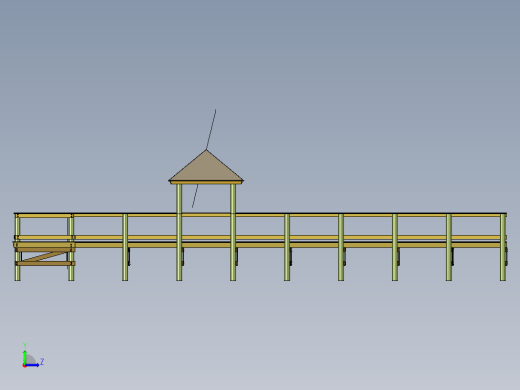Select the long middle rail
The width and height of the screenshot is (520, 390).
(260, 238)
